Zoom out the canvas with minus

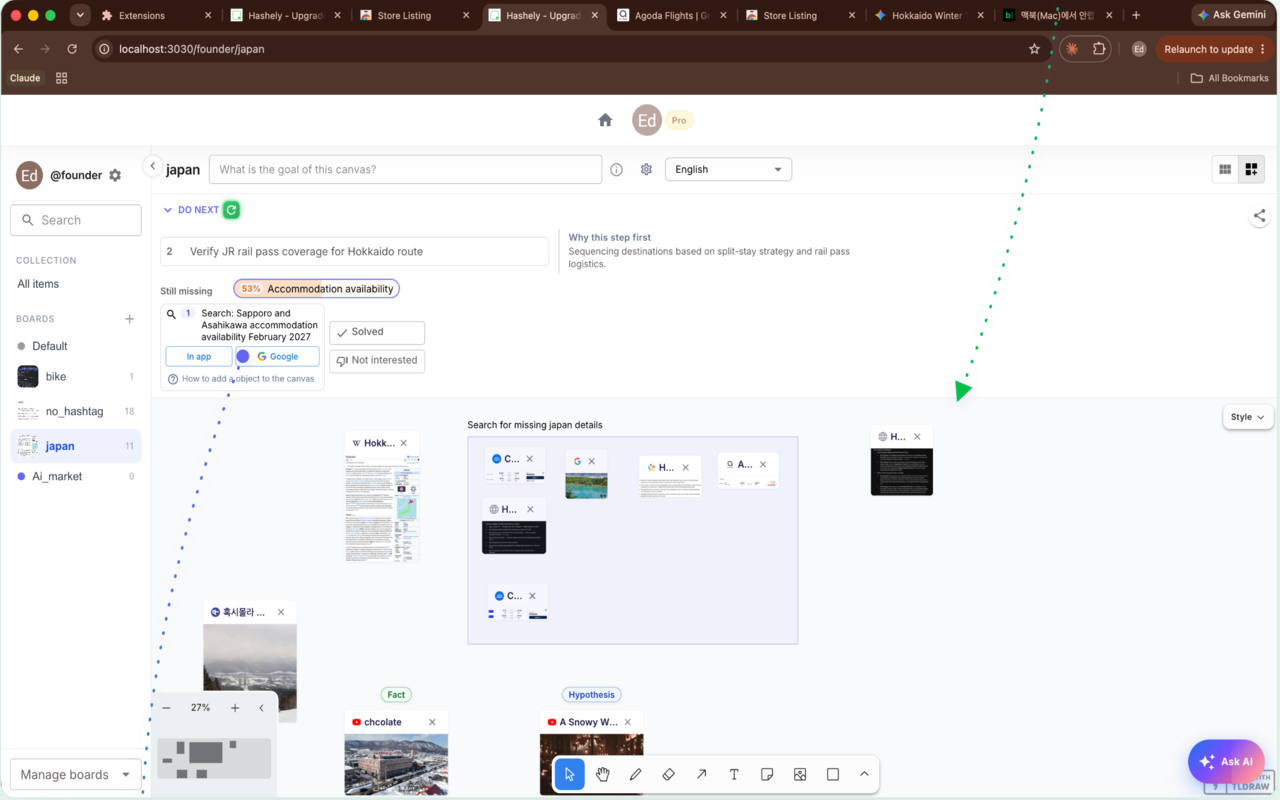click(x=166, y=708)
